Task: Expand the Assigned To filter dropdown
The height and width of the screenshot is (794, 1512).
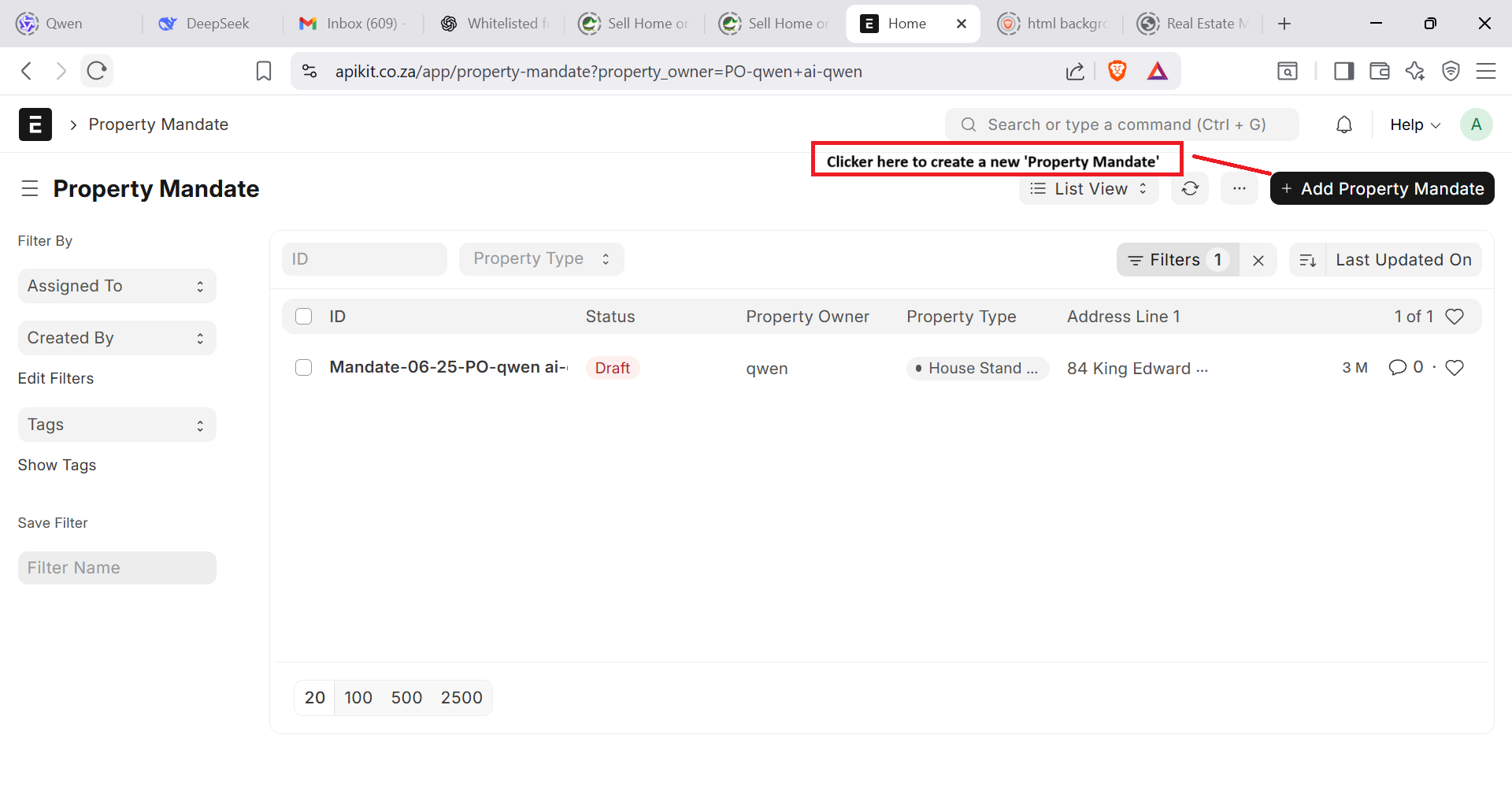Action: (x=117, y=286)
